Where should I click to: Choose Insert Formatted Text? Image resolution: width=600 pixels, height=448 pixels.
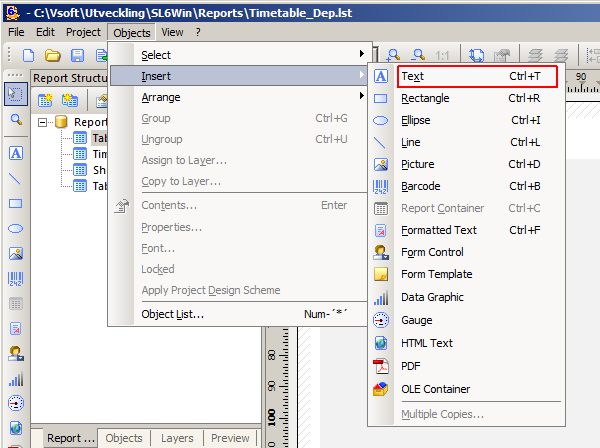click(x=466, y=230)
